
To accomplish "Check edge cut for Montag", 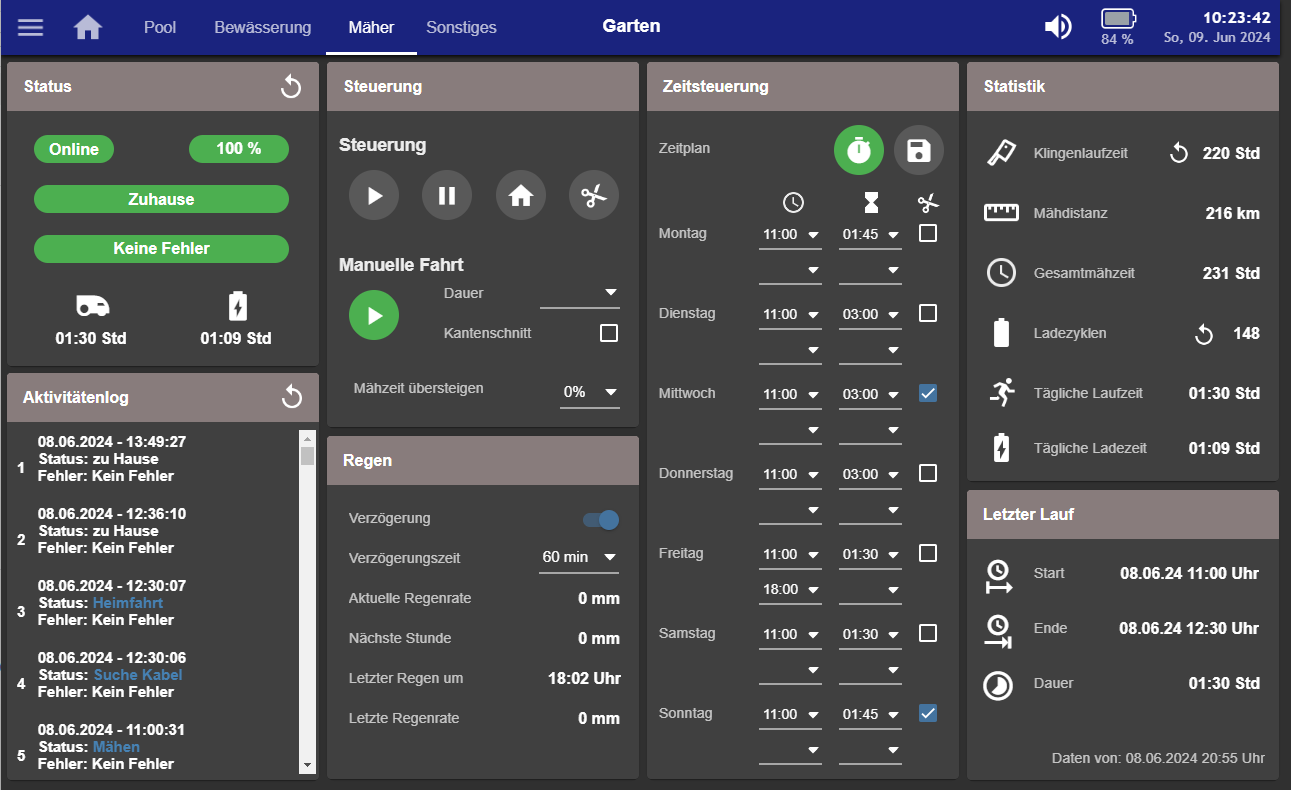I will (928, 233).
